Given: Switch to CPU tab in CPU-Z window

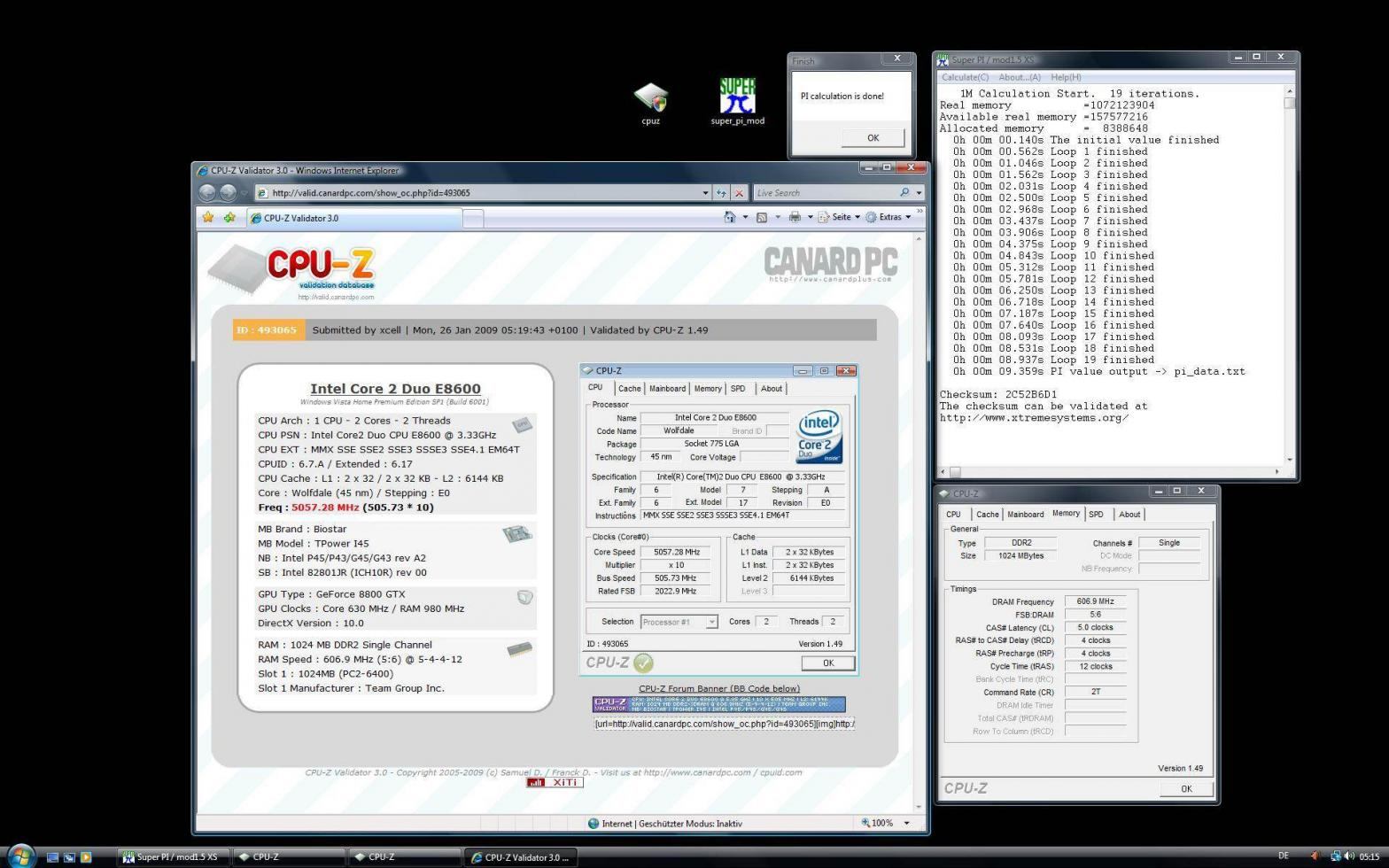Looking at the screenshot, I should tap(953, 515).
